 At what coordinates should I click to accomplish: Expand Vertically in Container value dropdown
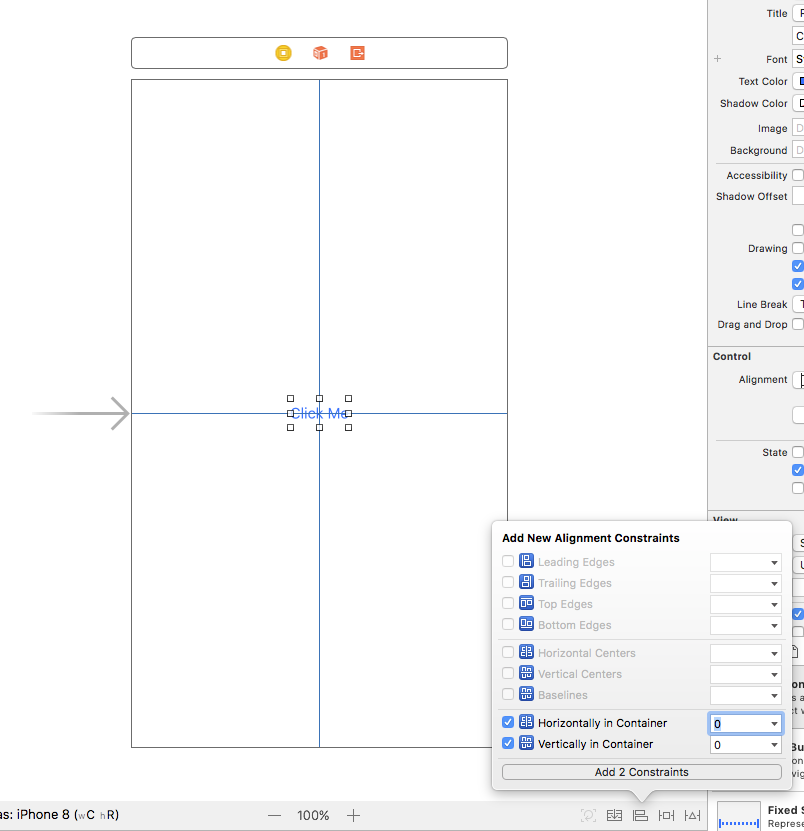774,745
